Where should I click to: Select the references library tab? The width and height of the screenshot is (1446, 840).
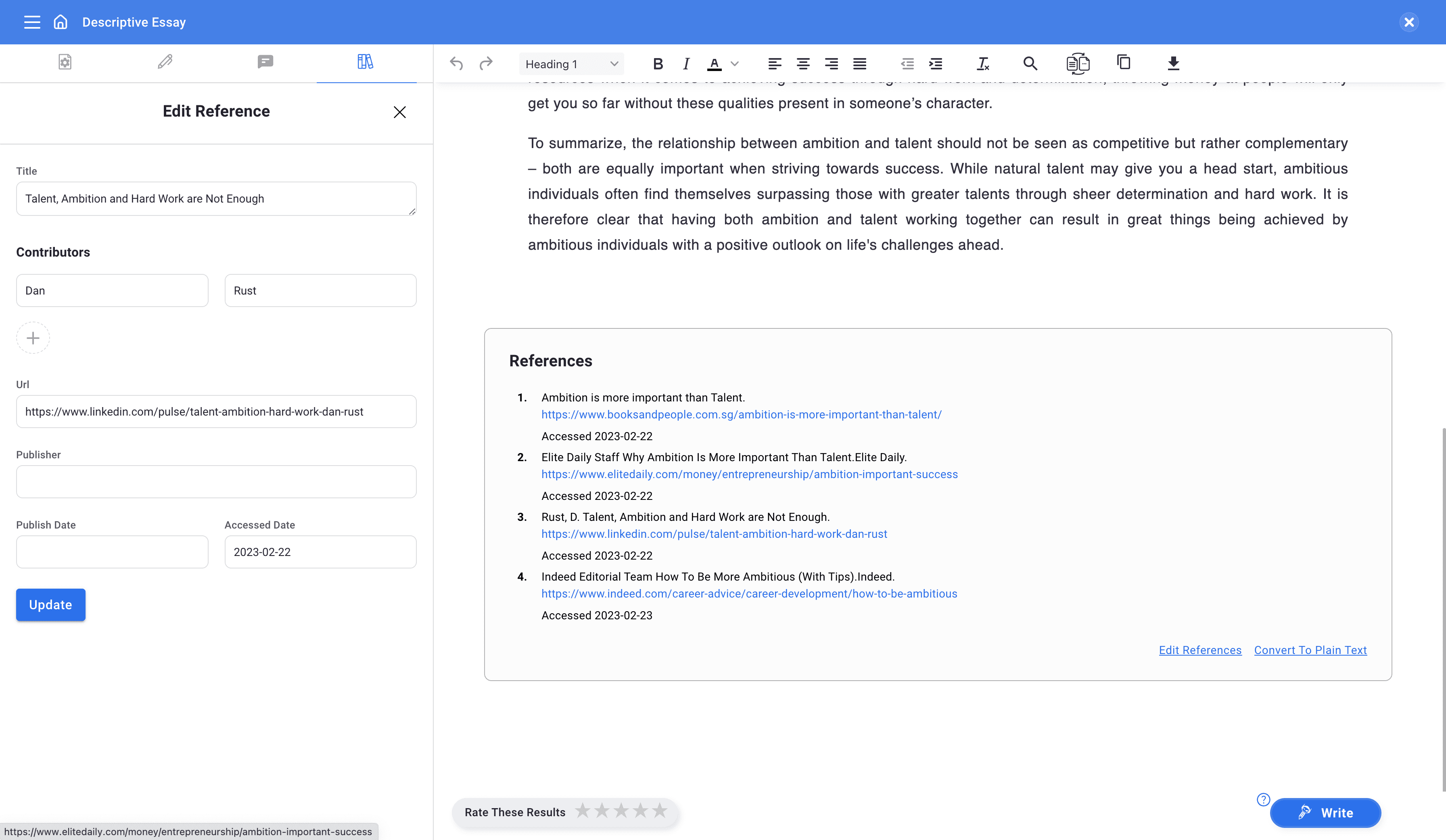coord(366,61)
